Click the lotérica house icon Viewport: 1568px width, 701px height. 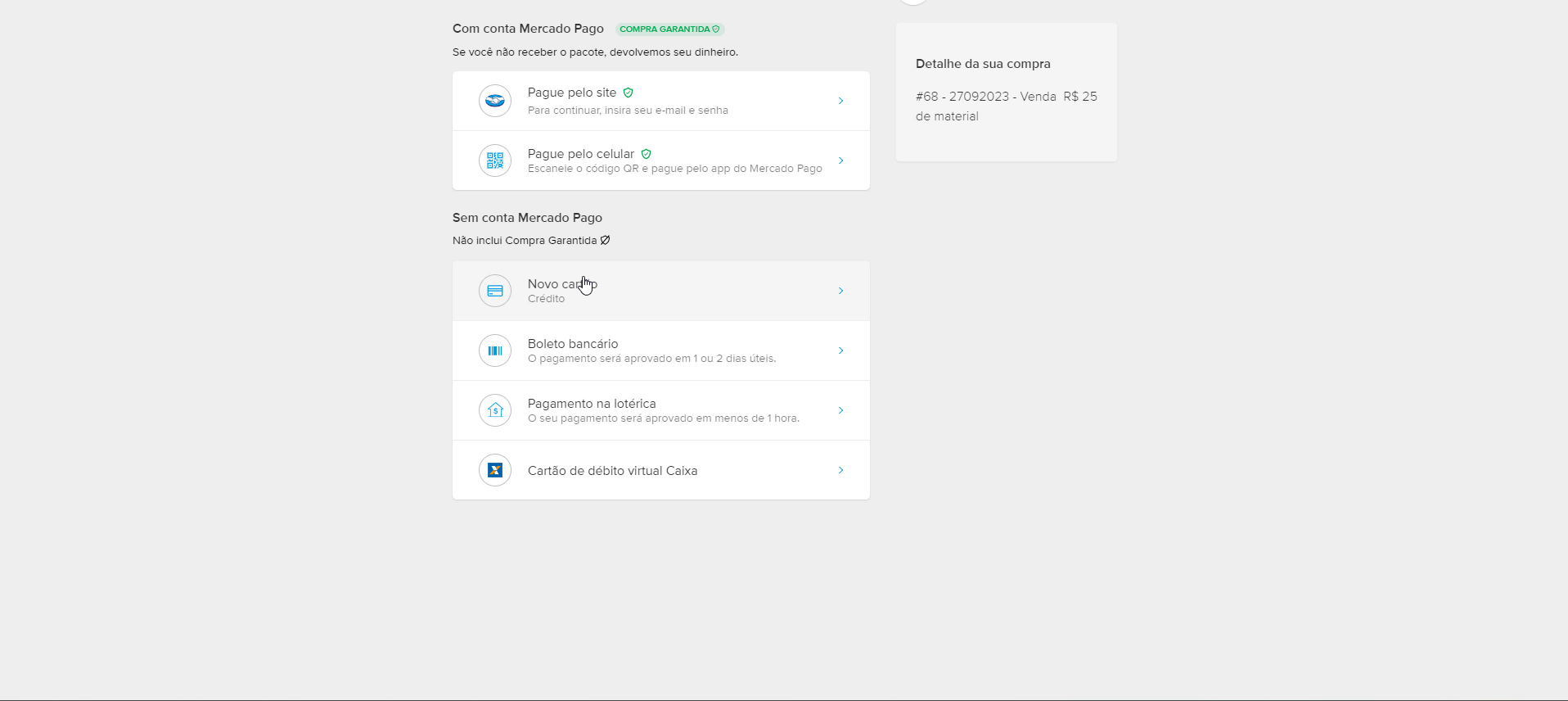point(495,410)
